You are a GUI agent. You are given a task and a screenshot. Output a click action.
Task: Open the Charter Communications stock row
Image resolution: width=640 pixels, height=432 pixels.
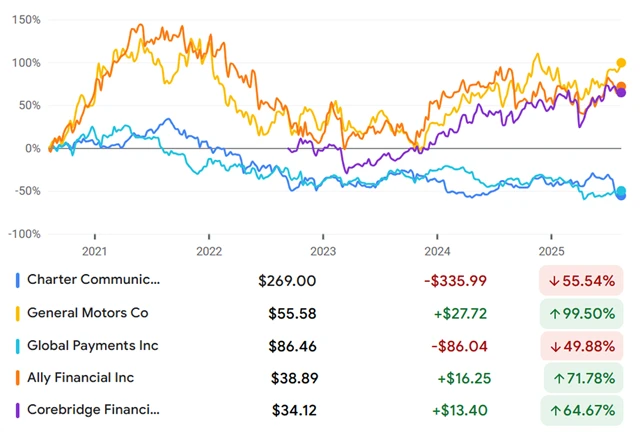93,281
